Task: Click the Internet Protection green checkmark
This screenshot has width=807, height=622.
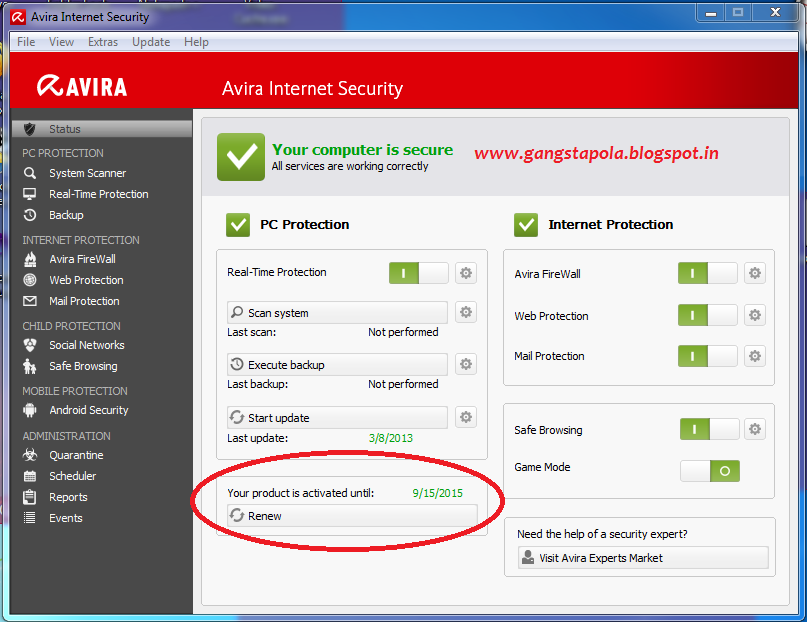Action: tap(526, 225)
